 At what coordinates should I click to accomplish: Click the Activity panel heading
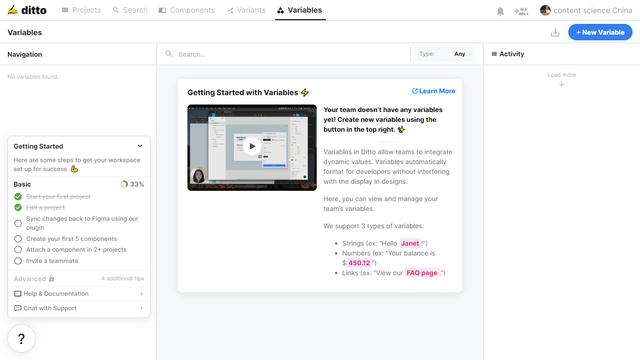point(511,54)
